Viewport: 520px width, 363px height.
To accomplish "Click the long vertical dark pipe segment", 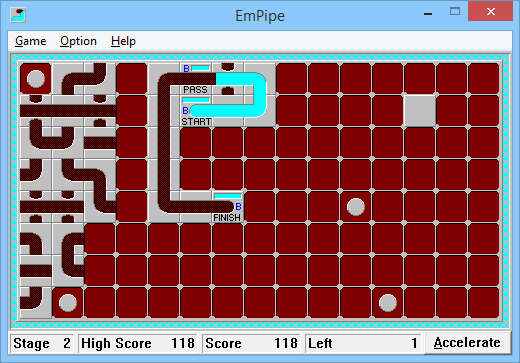I will click(164, 143).
